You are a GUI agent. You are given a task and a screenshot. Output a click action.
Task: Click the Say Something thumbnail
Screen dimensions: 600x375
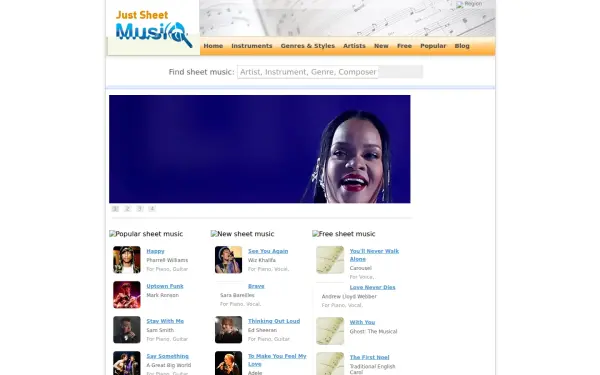point(127,363)
